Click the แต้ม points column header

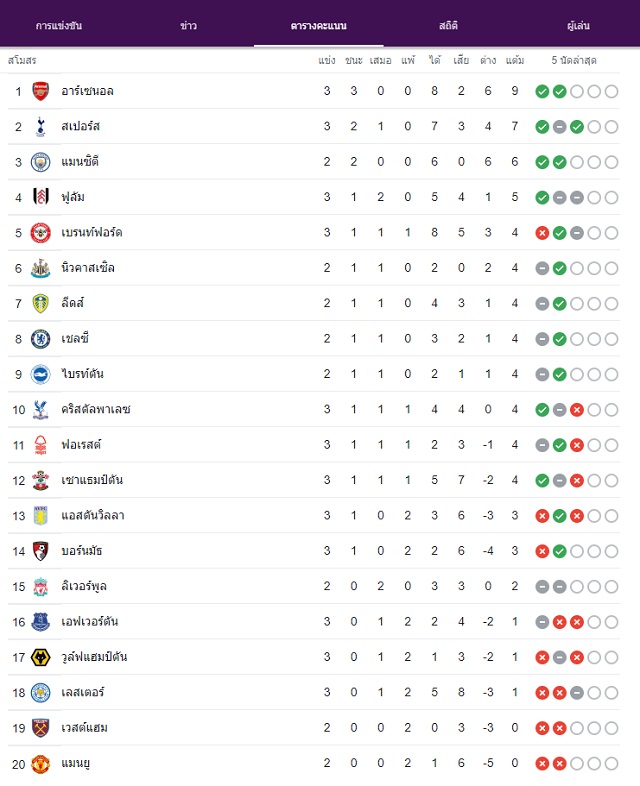pos(515,61)
